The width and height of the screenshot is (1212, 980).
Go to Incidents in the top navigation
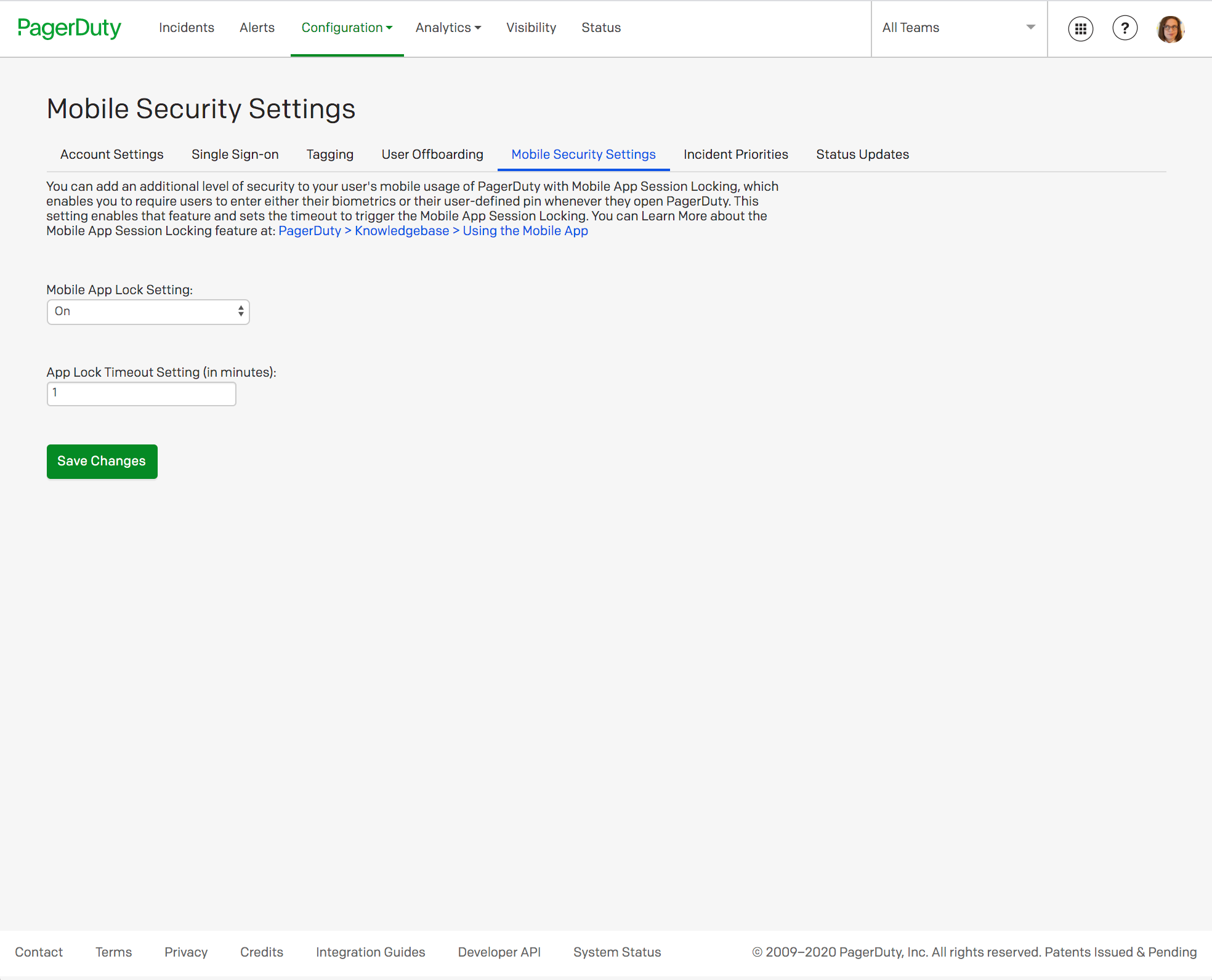coord(187,28)
